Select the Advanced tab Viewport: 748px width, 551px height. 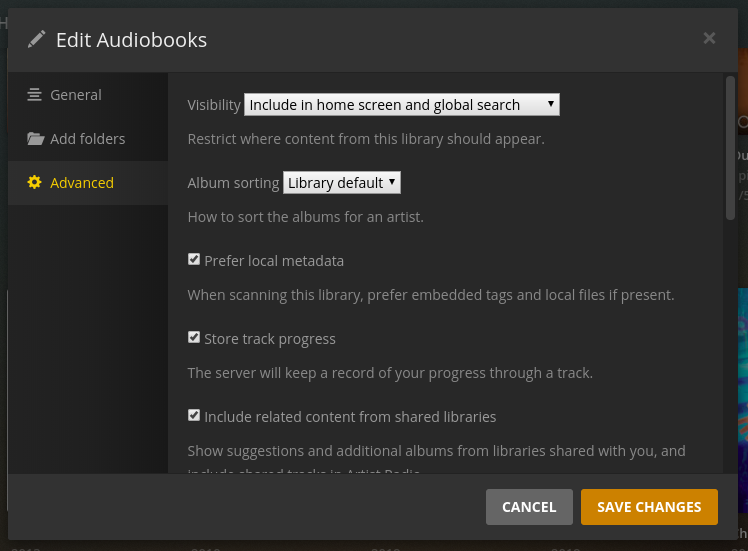(82, 183)
